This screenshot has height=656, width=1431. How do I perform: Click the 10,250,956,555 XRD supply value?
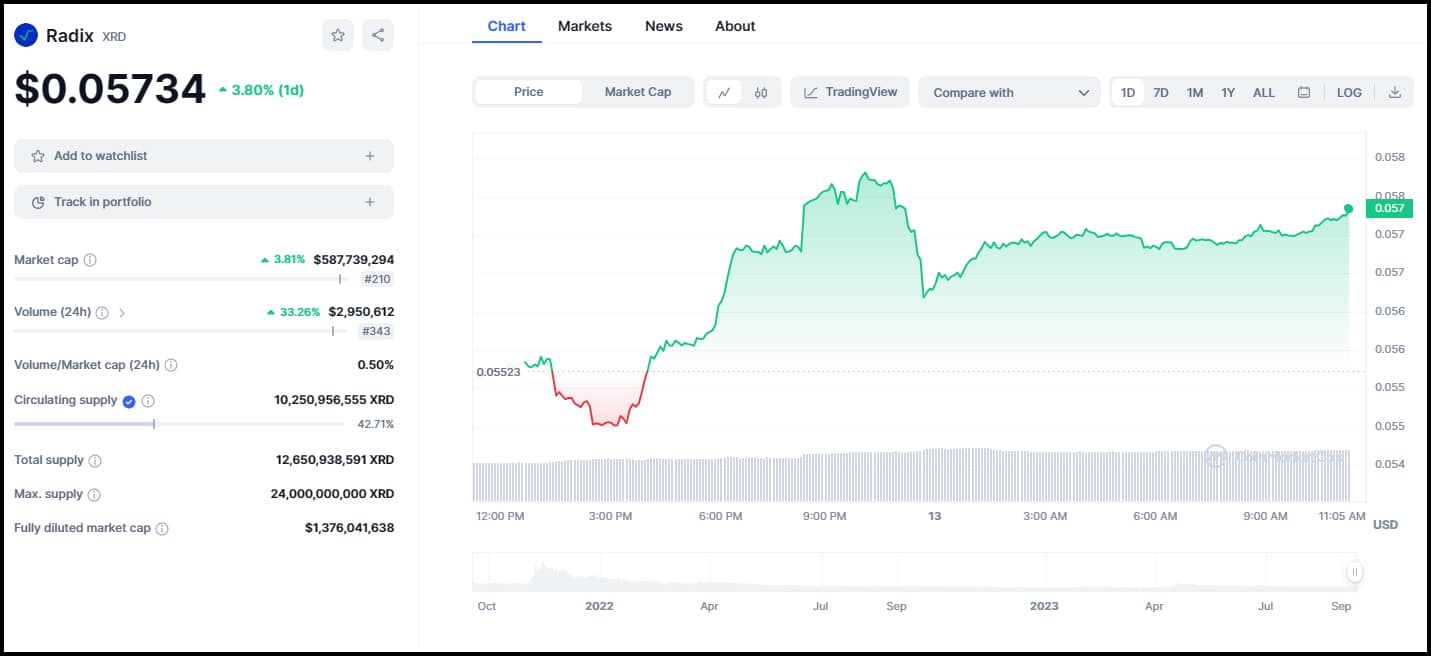point(334,400)
